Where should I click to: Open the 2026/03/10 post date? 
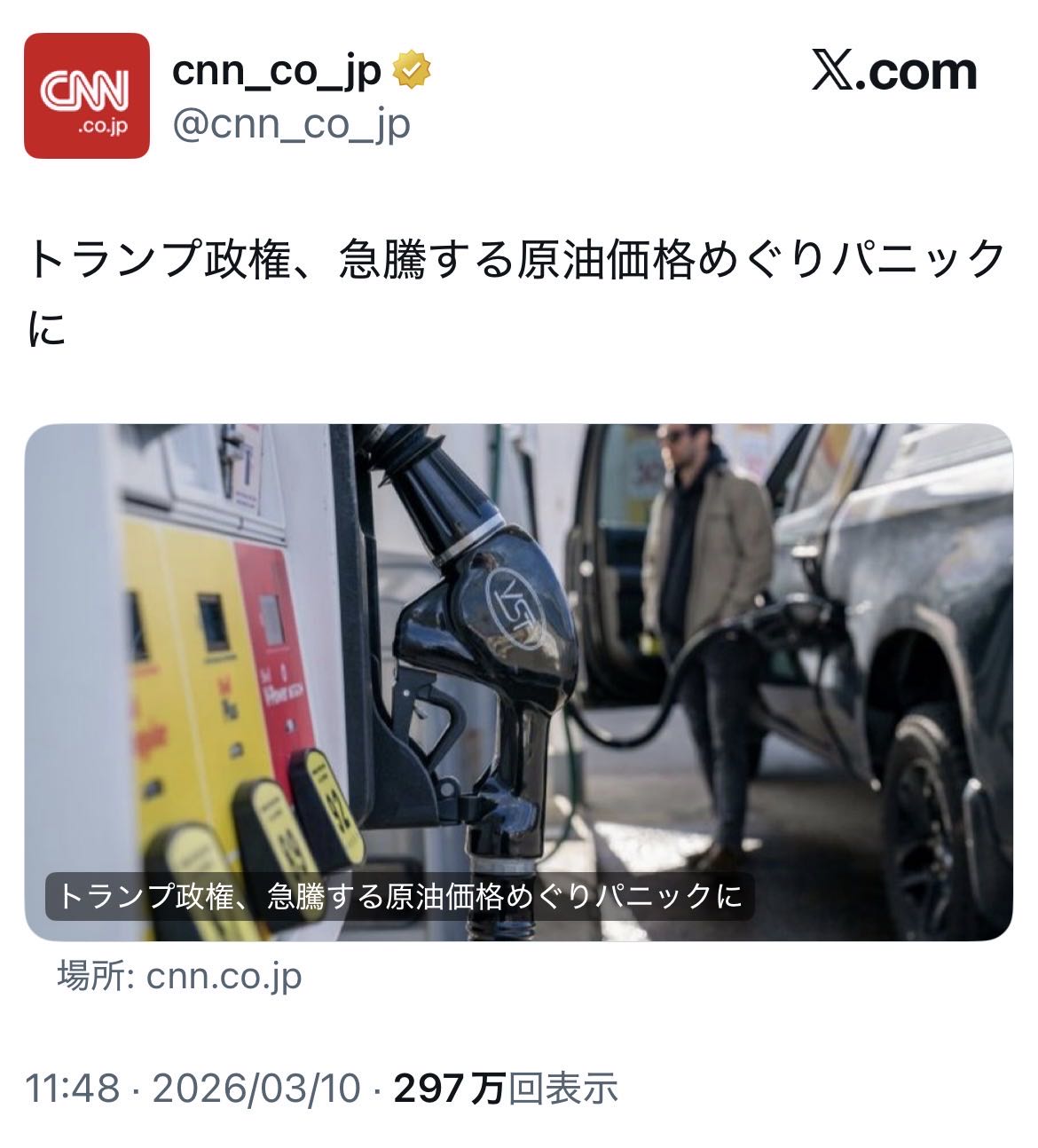tap(257, 1088)
